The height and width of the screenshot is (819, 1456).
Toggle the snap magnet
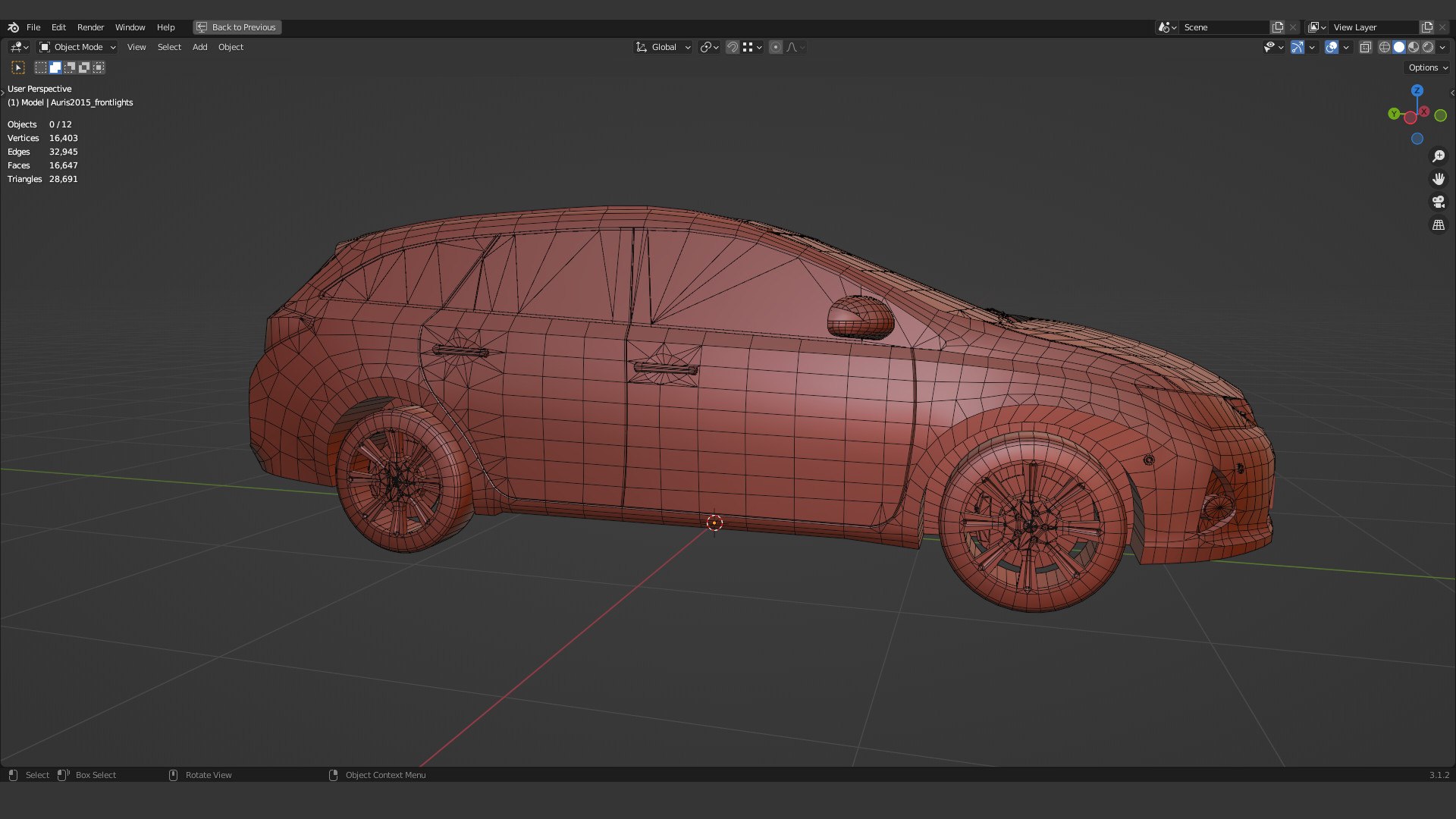pos(733,47)
